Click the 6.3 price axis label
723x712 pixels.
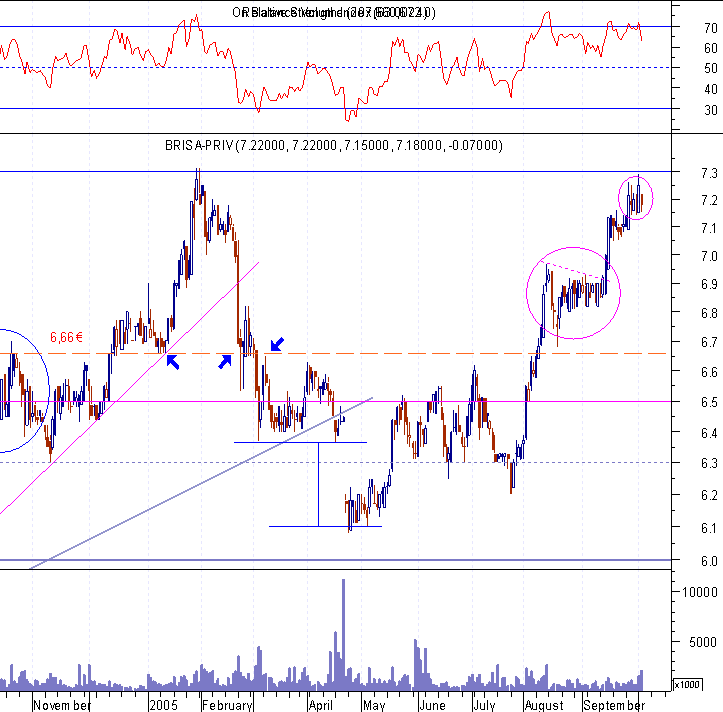[709, 463]
